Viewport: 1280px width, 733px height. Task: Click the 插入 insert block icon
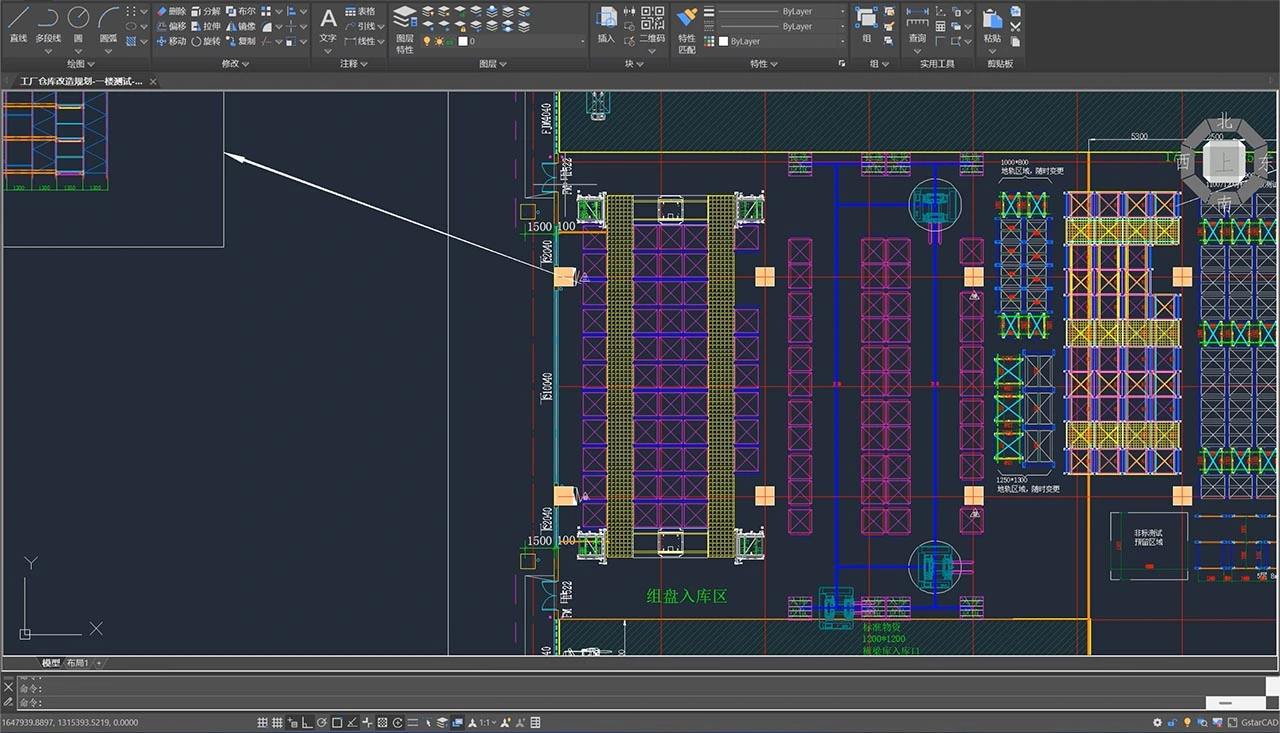pyautogui.click(x=606, y=25)
